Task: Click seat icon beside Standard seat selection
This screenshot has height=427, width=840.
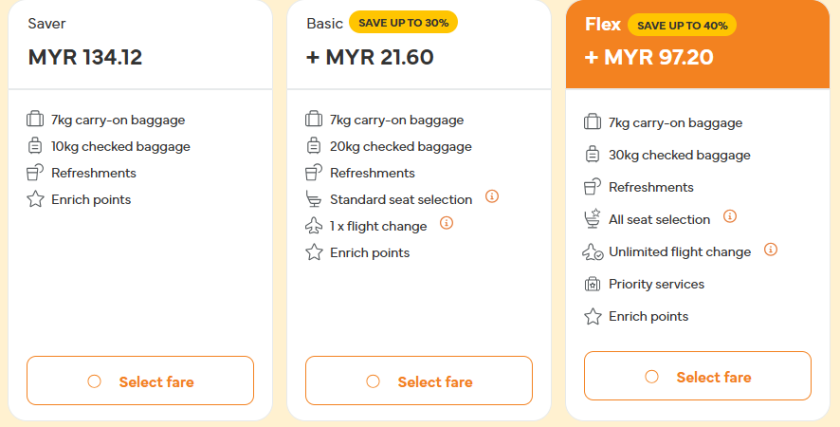Action: (314, 199)
